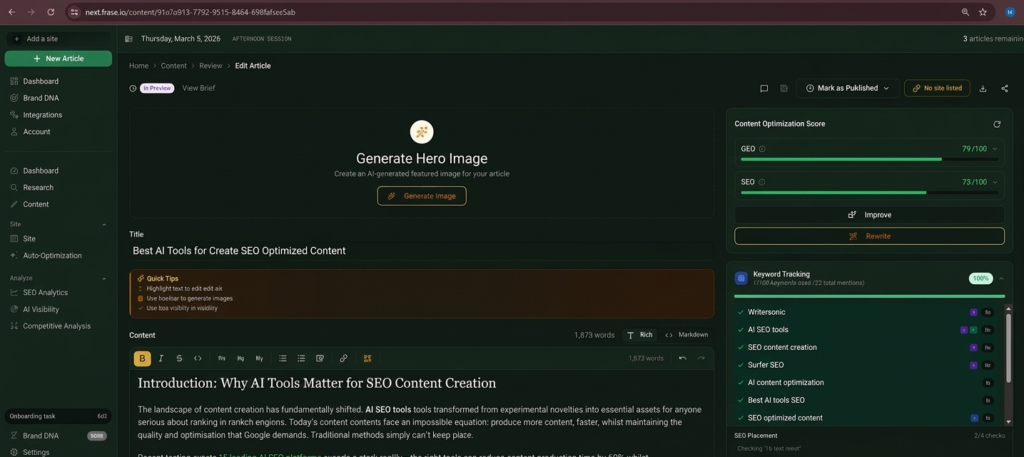Image resolution: width=1024 pixels, height=457 pixels.
Task: Open SEO Analytics in the sidebar
Action: (45, 292)
